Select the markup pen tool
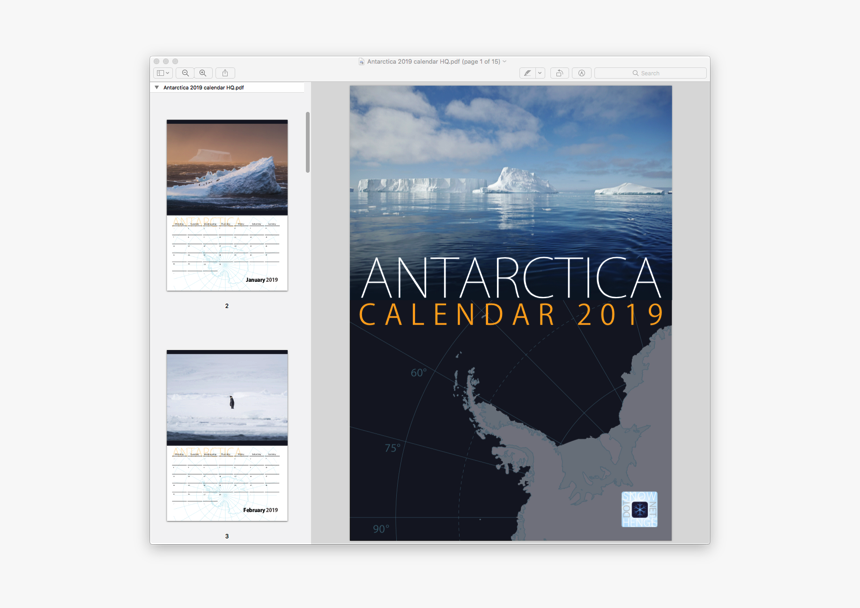This screenshot has width=860, height=608. pyautogui.click(x=527, y=73)
